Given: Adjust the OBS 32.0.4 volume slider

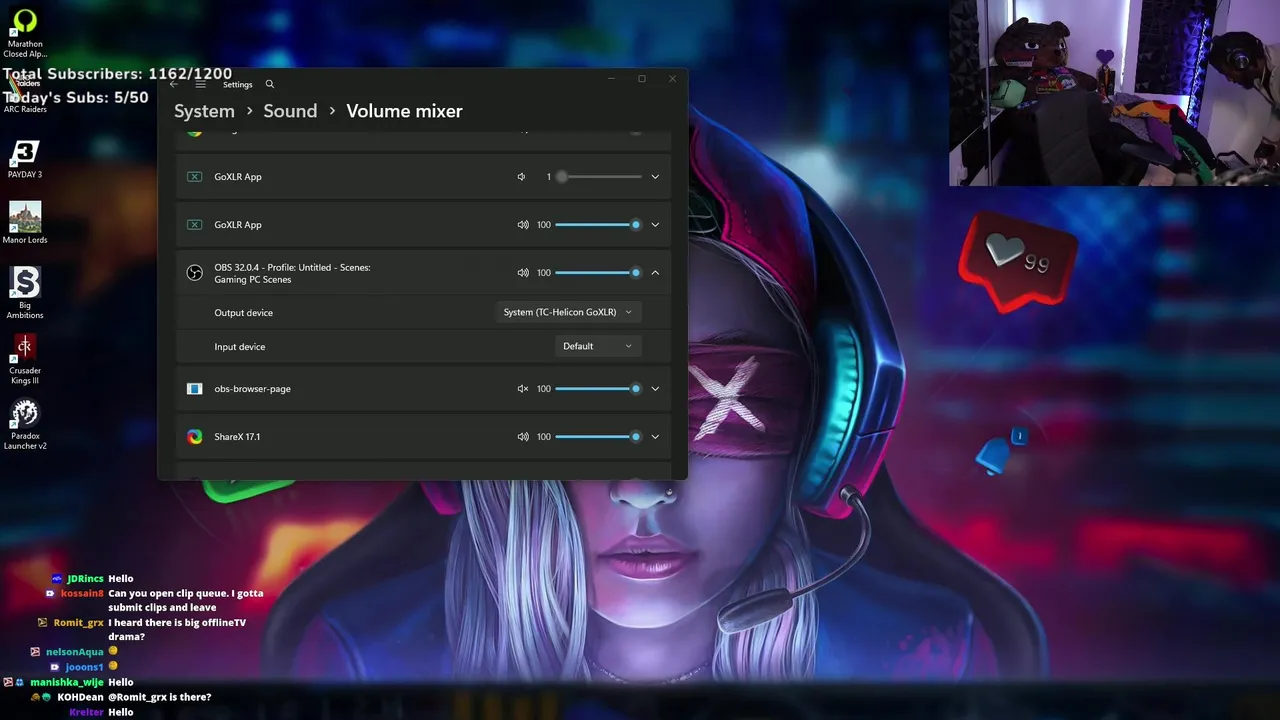Looking at the screenshot, I should point(598,273).
